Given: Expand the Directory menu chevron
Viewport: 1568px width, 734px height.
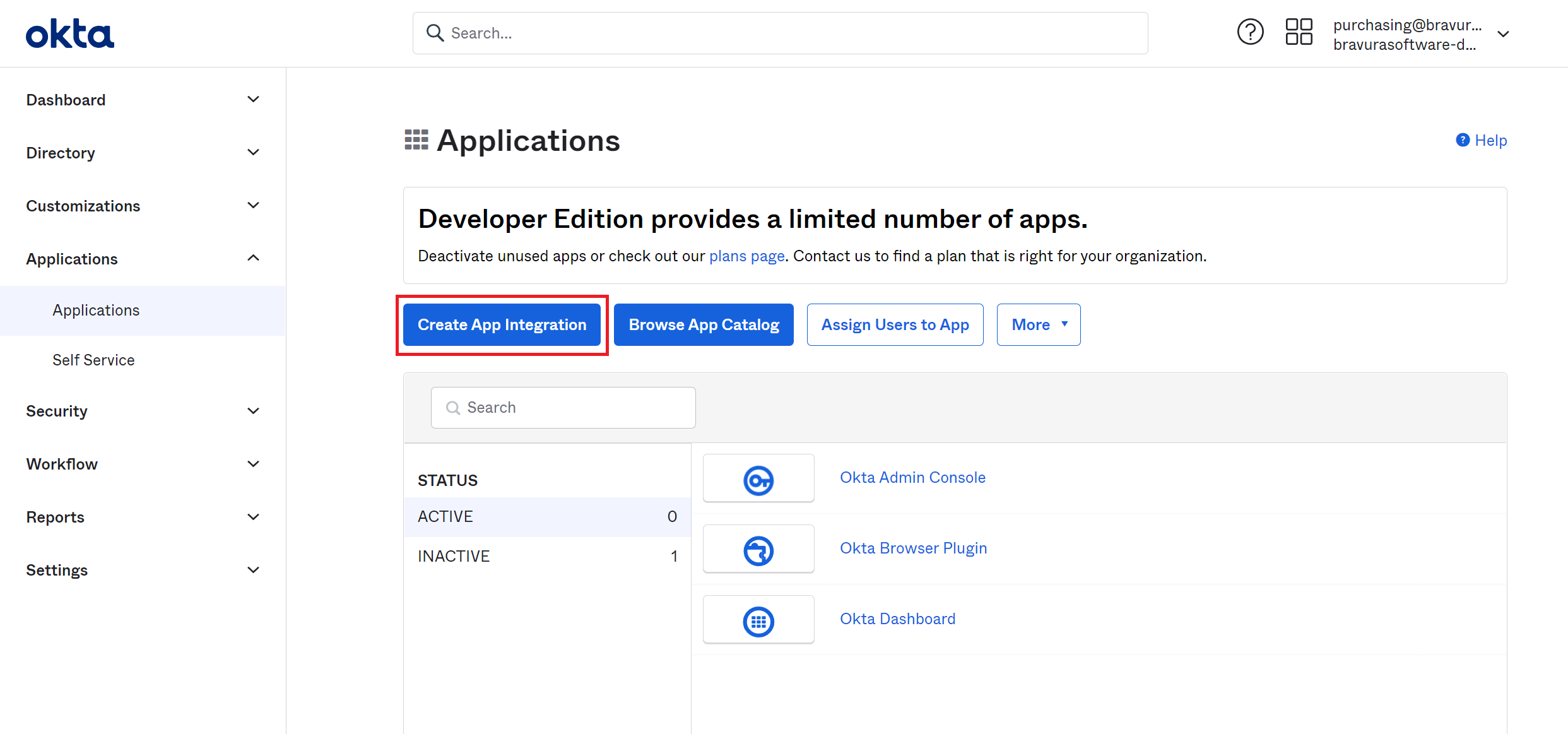Looking at the screenshot, I should (254, 153).
